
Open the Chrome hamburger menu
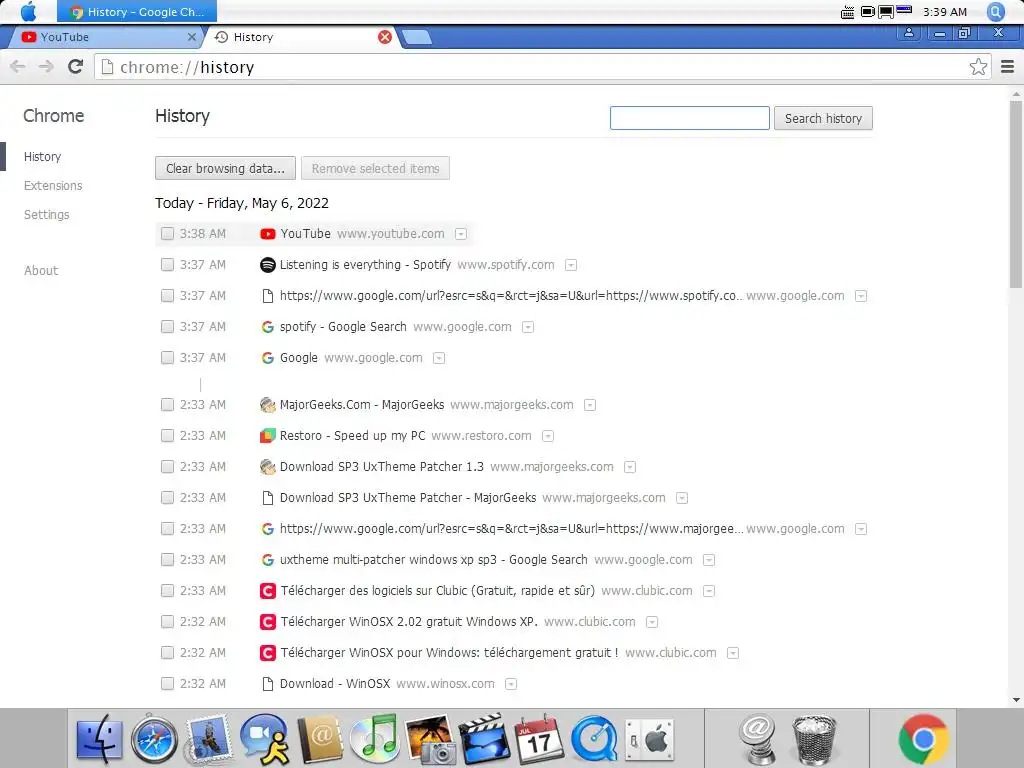[x=1008, y=67]
